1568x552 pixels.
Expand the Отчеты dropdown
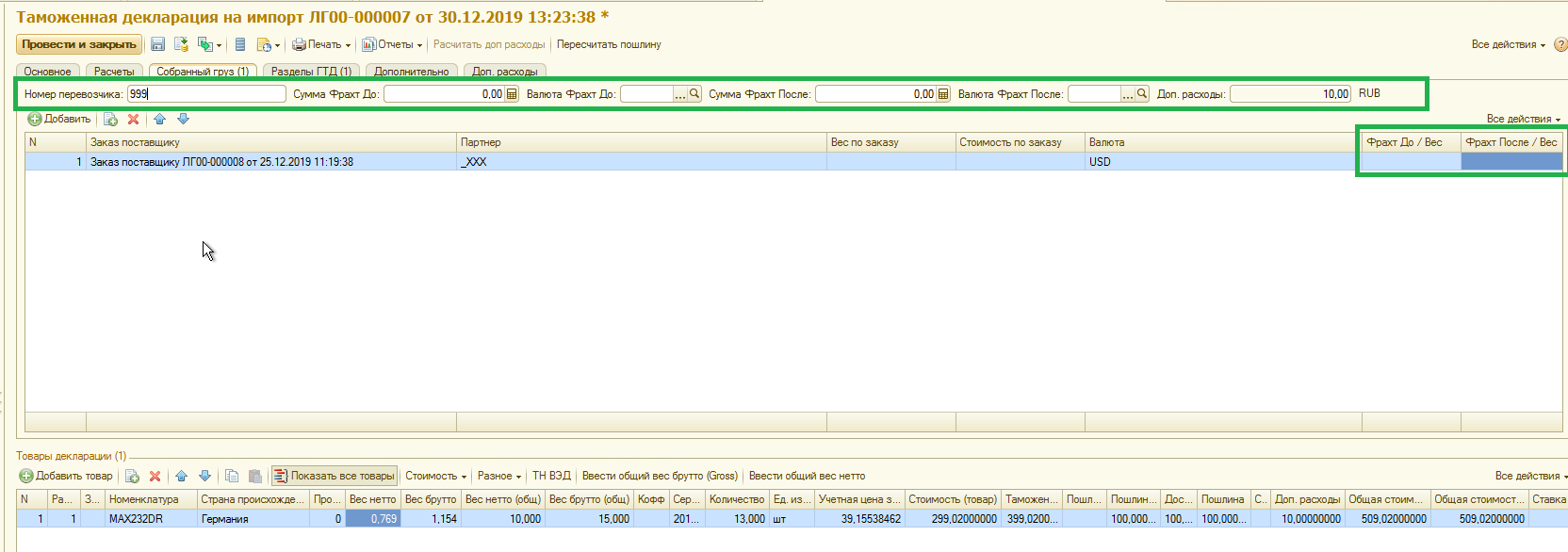pyautogui.click(x=392, y=44)
